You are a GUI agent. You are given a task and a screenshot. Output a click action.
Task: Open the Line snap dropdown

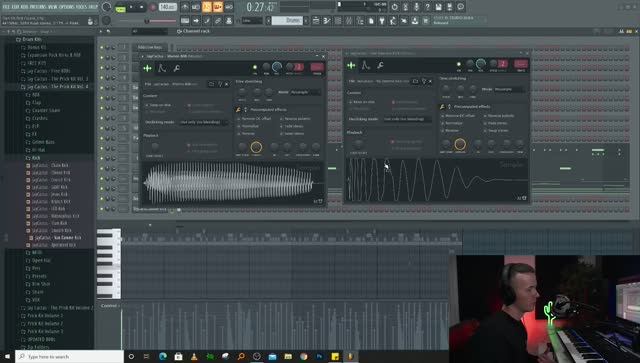pos(252,20)
